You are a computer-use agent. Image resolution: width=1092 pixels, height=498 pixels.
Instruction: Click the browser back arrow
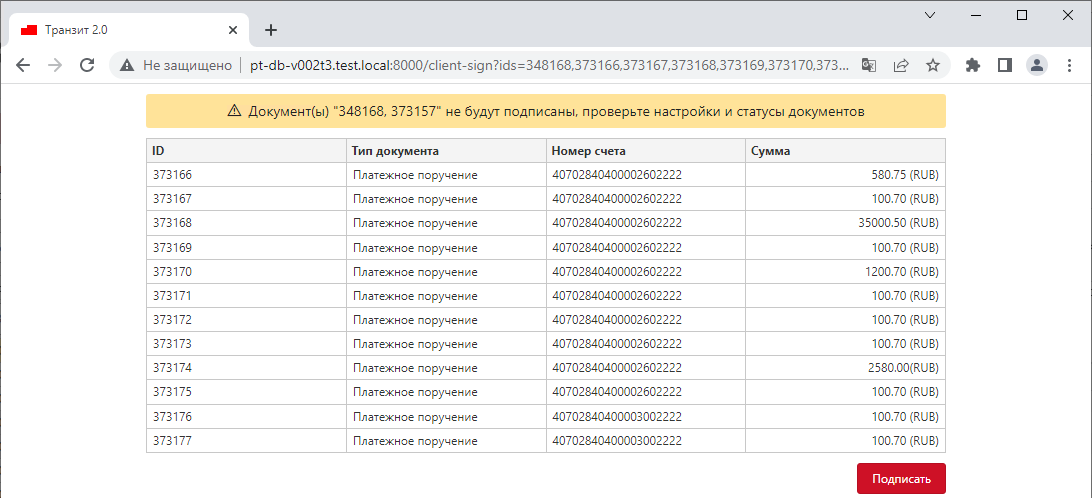point(23,65)
